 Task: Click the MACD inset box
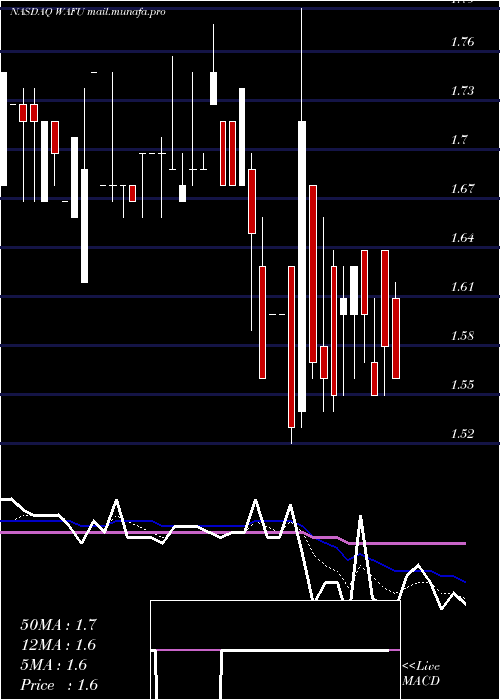[275, 650]
